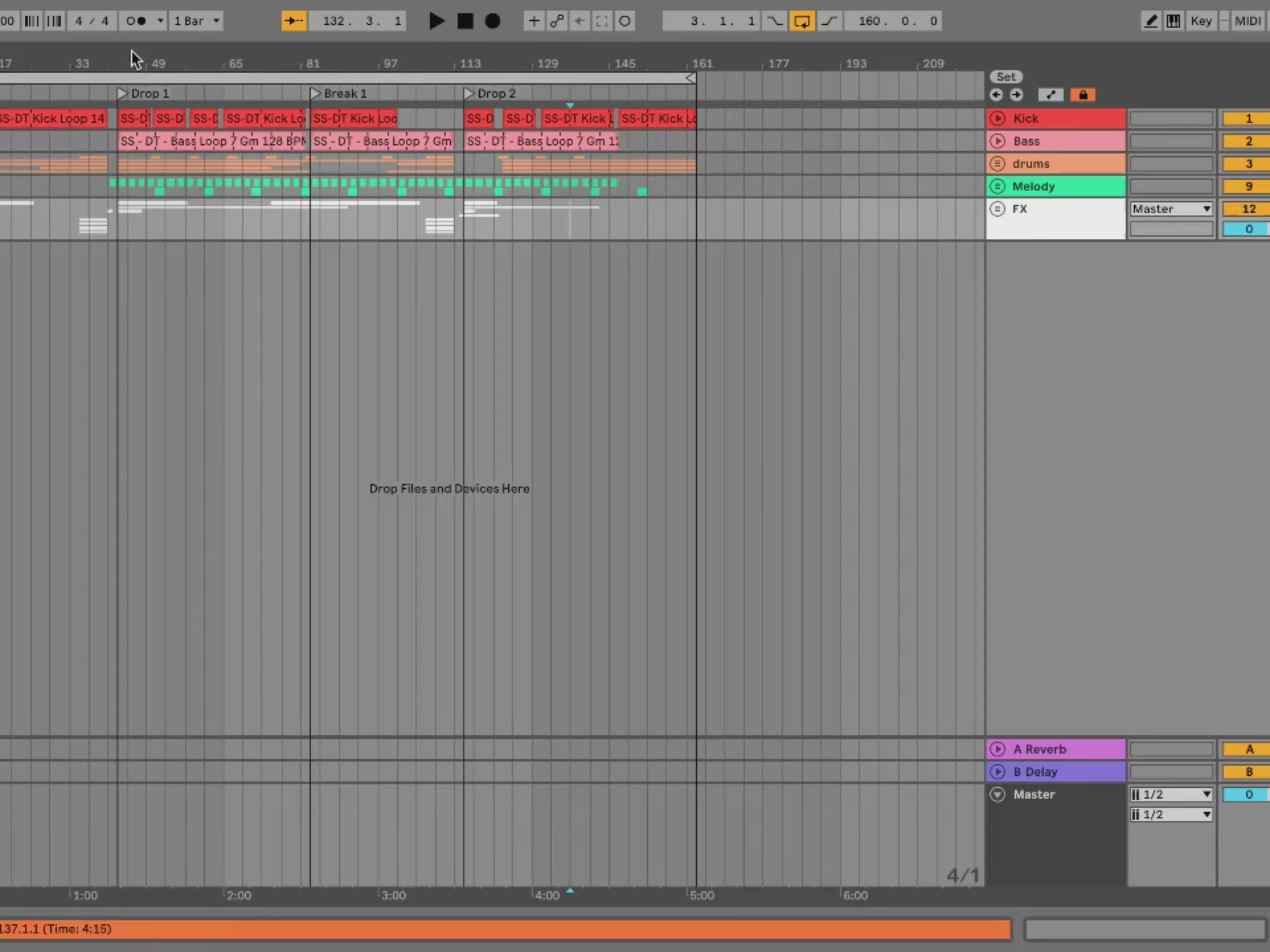Click the Master track volume value 0
The width and height of the screenshot is (1270, 952).
[1247, 795]
